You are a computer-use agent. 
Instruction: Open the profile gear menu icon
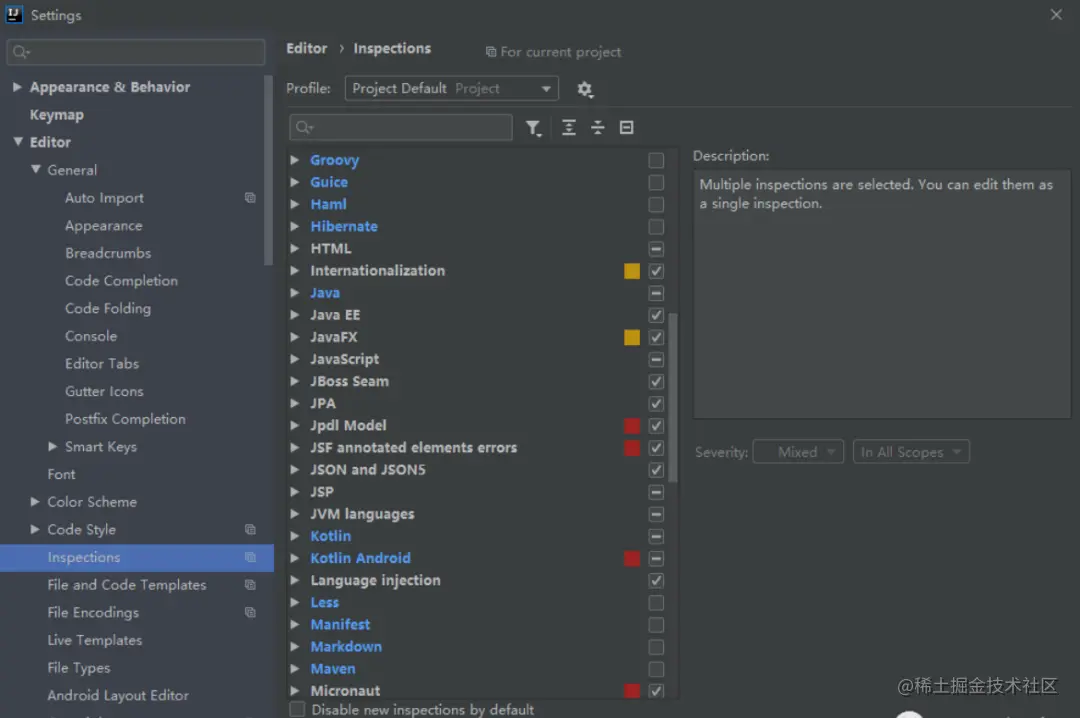pyautogui.click(x=585, y=90)
